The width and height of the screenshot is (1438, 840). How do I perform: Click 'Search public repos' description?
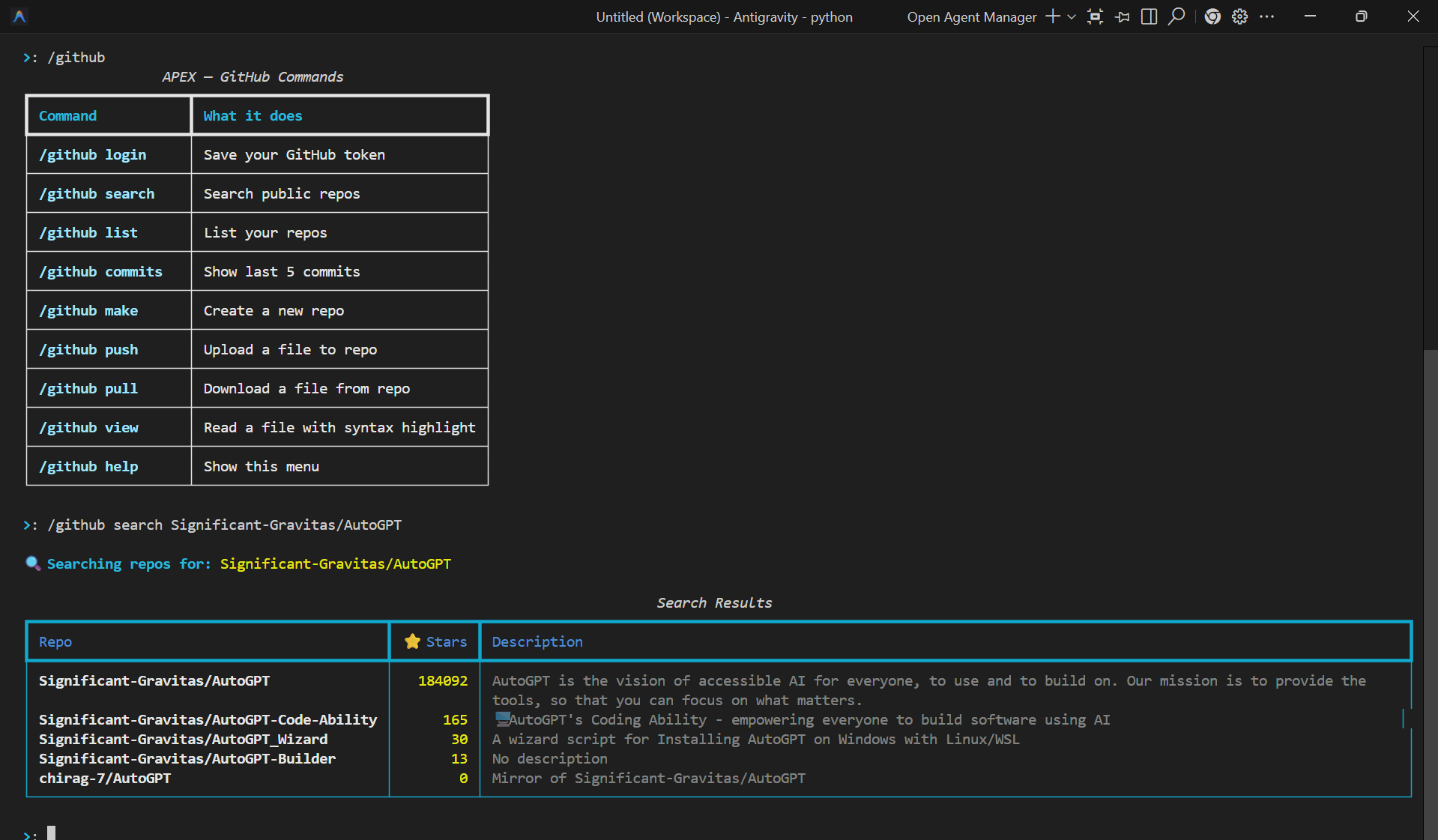pyautogui.click(x=282, y=193)
